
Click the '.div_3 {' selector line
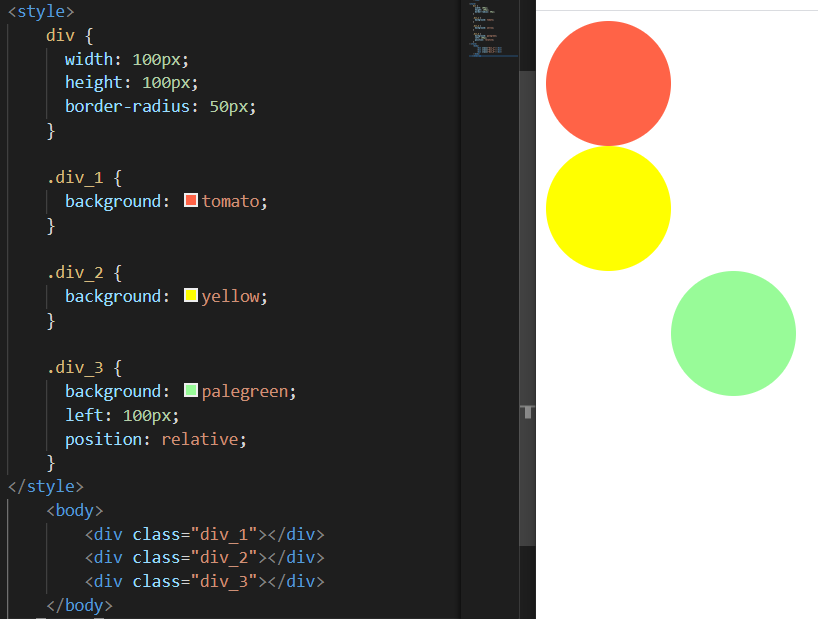coord(84,368)
